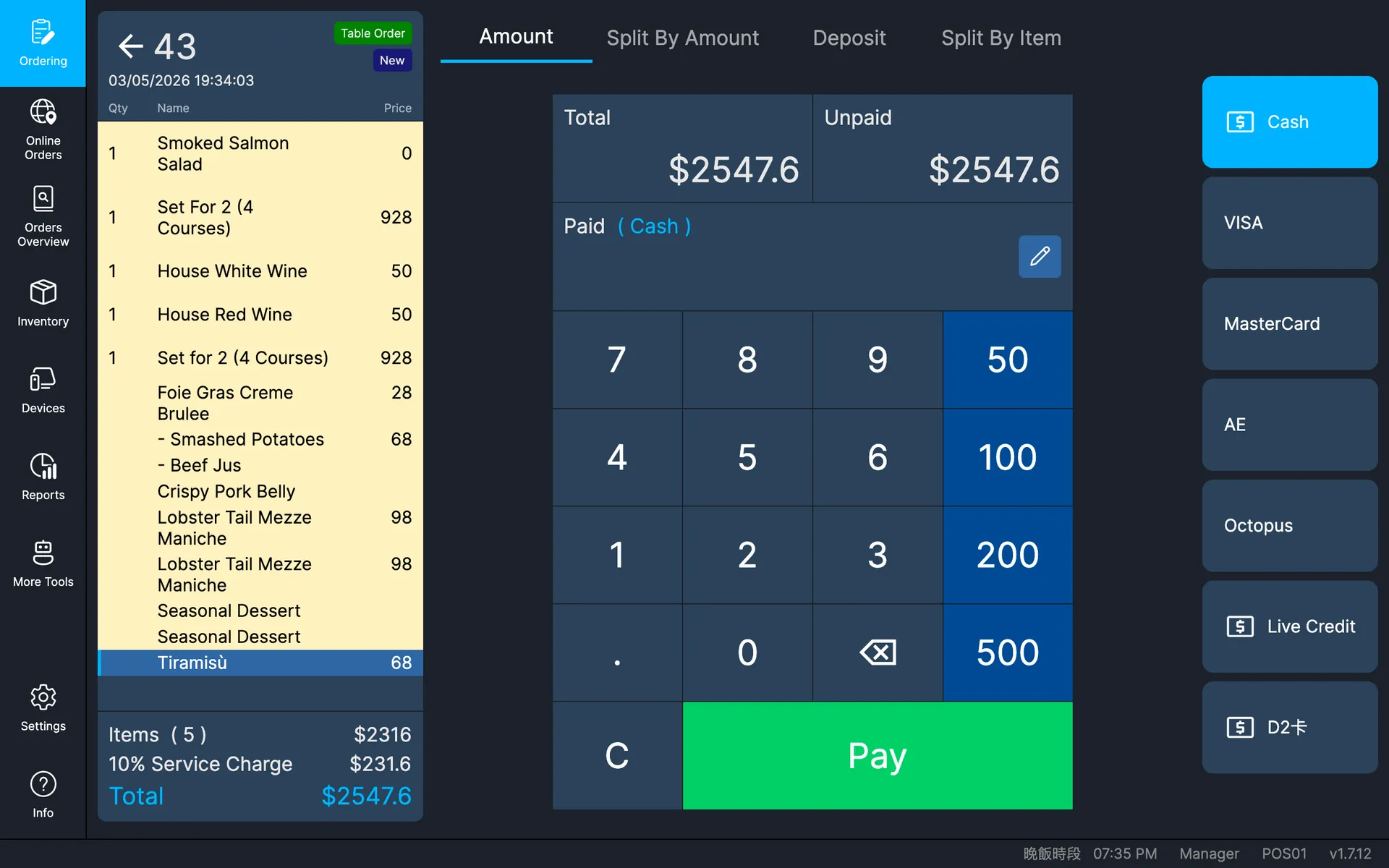Click the New status badge
Screen dimensions: 1389x868
pyautogui.click(x=392, y=61)
